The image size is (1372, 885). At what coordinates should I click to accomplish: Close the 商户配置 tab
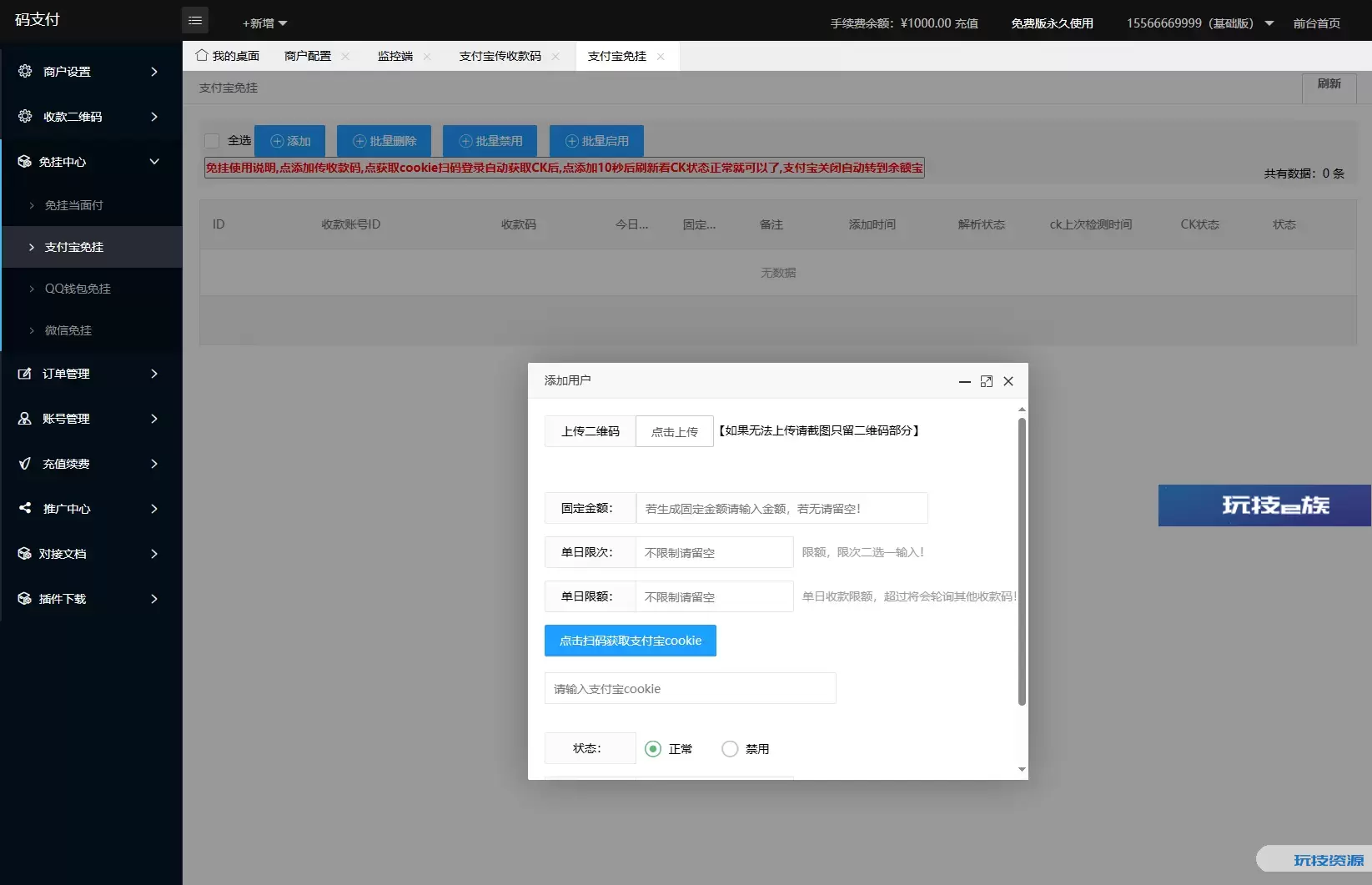click(x=345, y=57)
